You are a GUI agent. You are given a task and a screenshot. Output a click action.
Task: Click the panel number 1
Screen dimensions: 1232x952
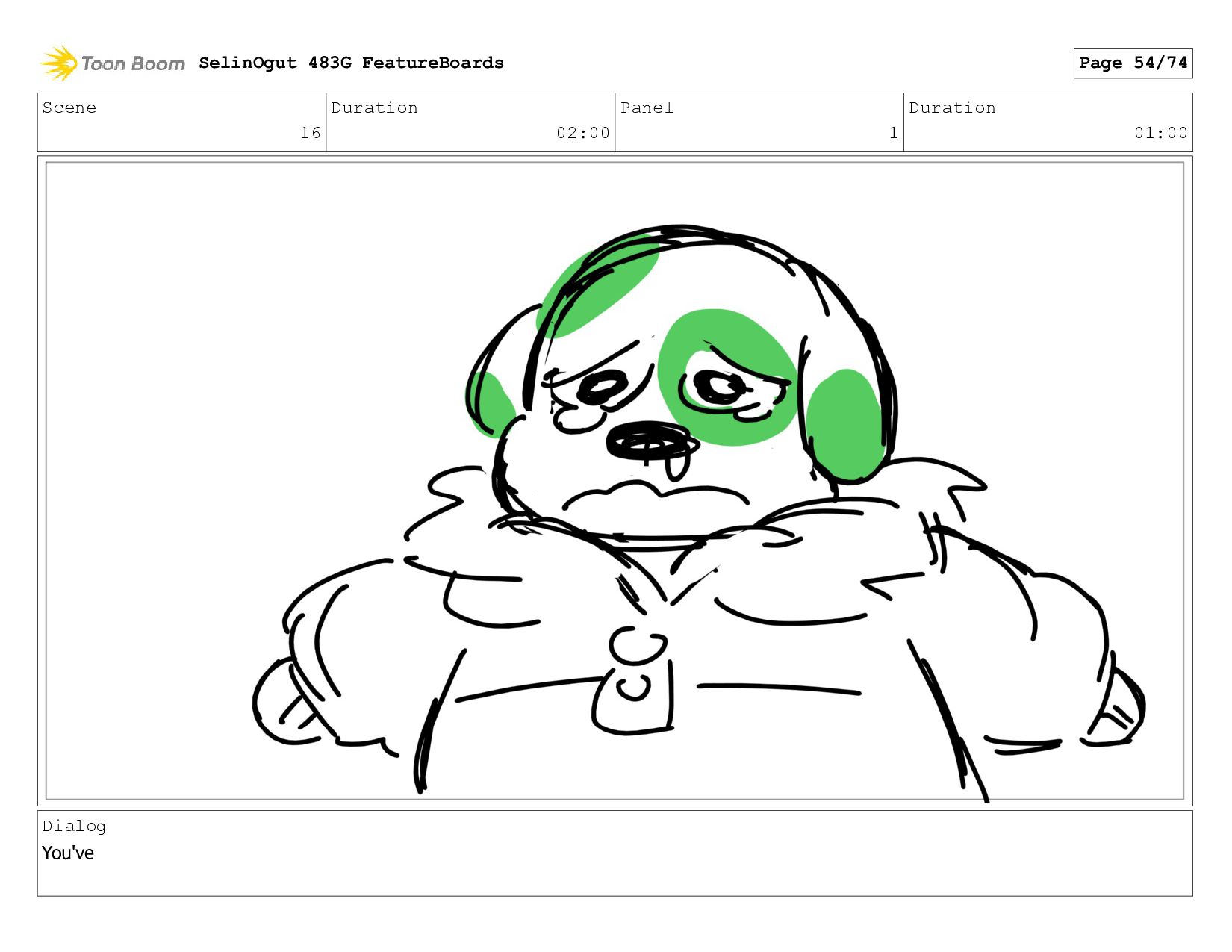click(893, 133)
